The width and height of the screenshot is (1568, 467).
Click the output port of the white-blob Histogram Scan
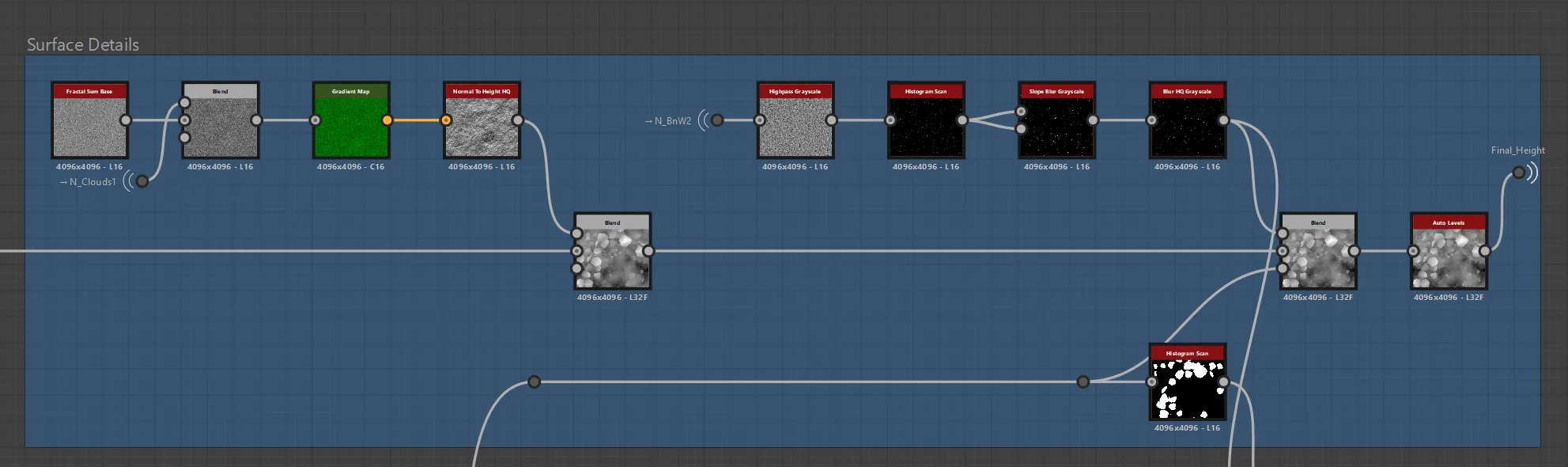[1223, 382]
